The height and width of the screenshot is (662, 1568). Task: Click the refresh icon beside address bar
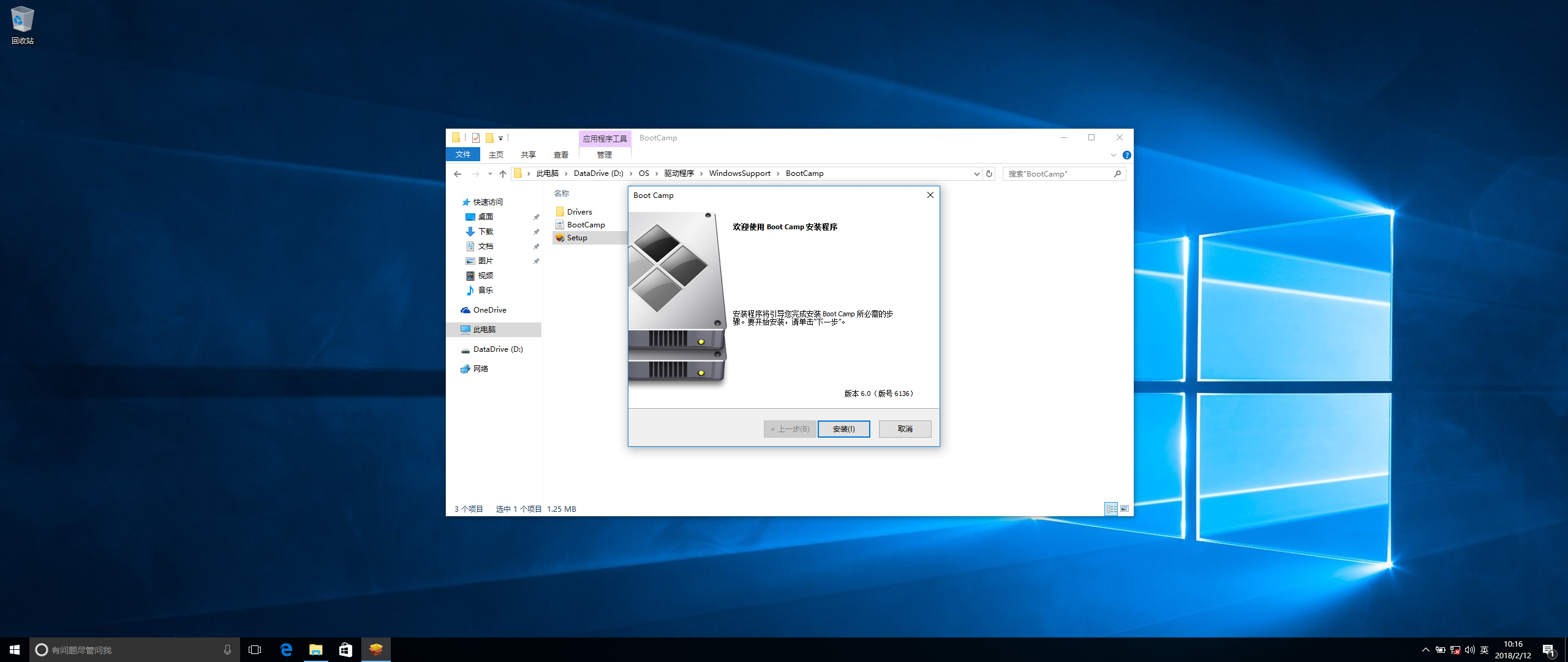point(989,174)
